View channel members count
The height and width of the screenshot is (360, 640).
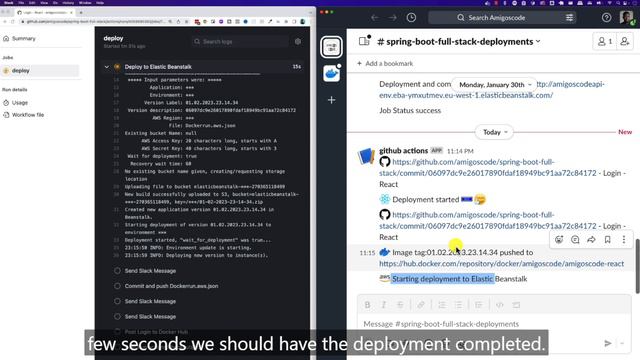[x=604, y=41]
